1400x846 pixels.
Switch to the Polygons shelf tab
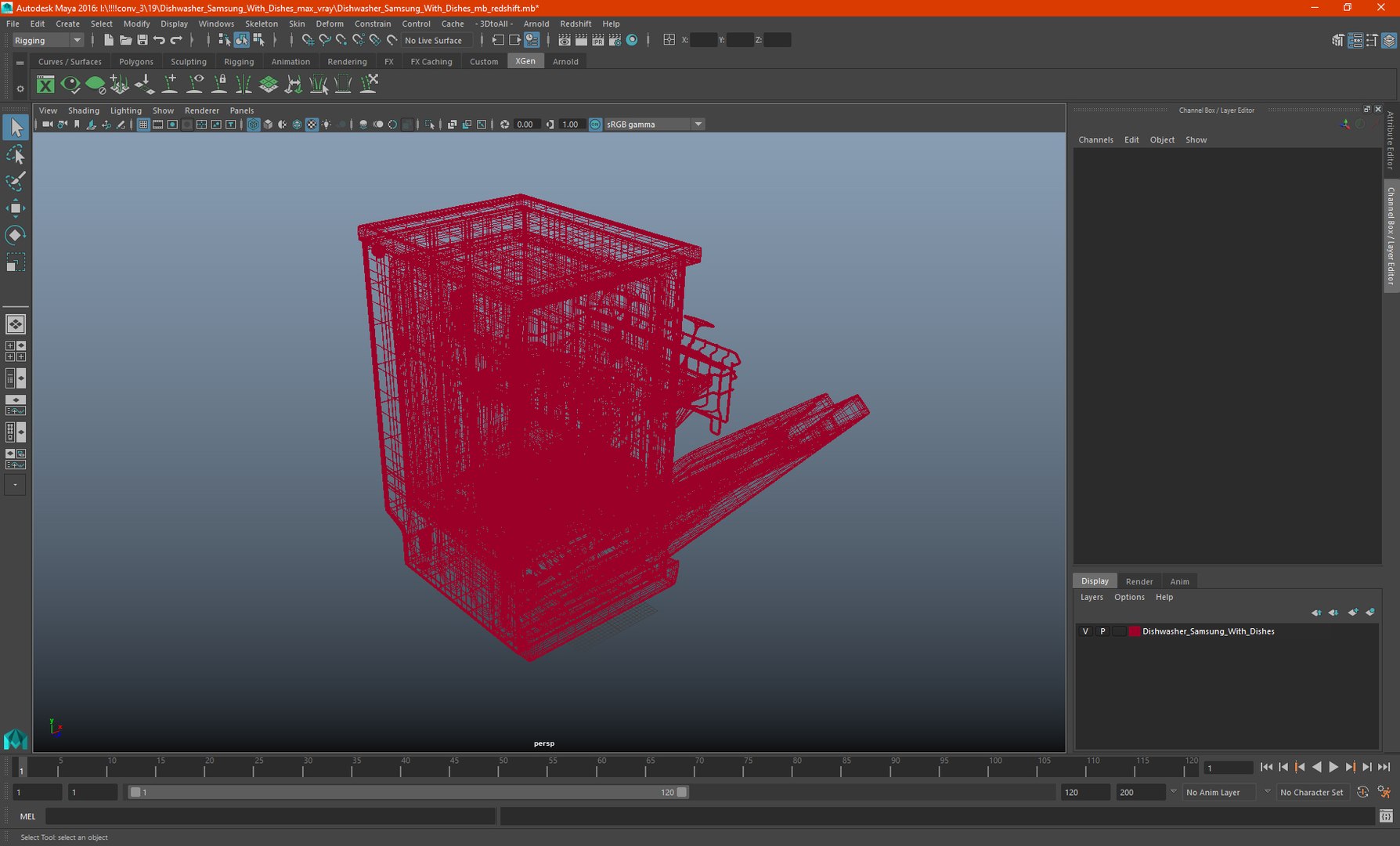[136, 62]
